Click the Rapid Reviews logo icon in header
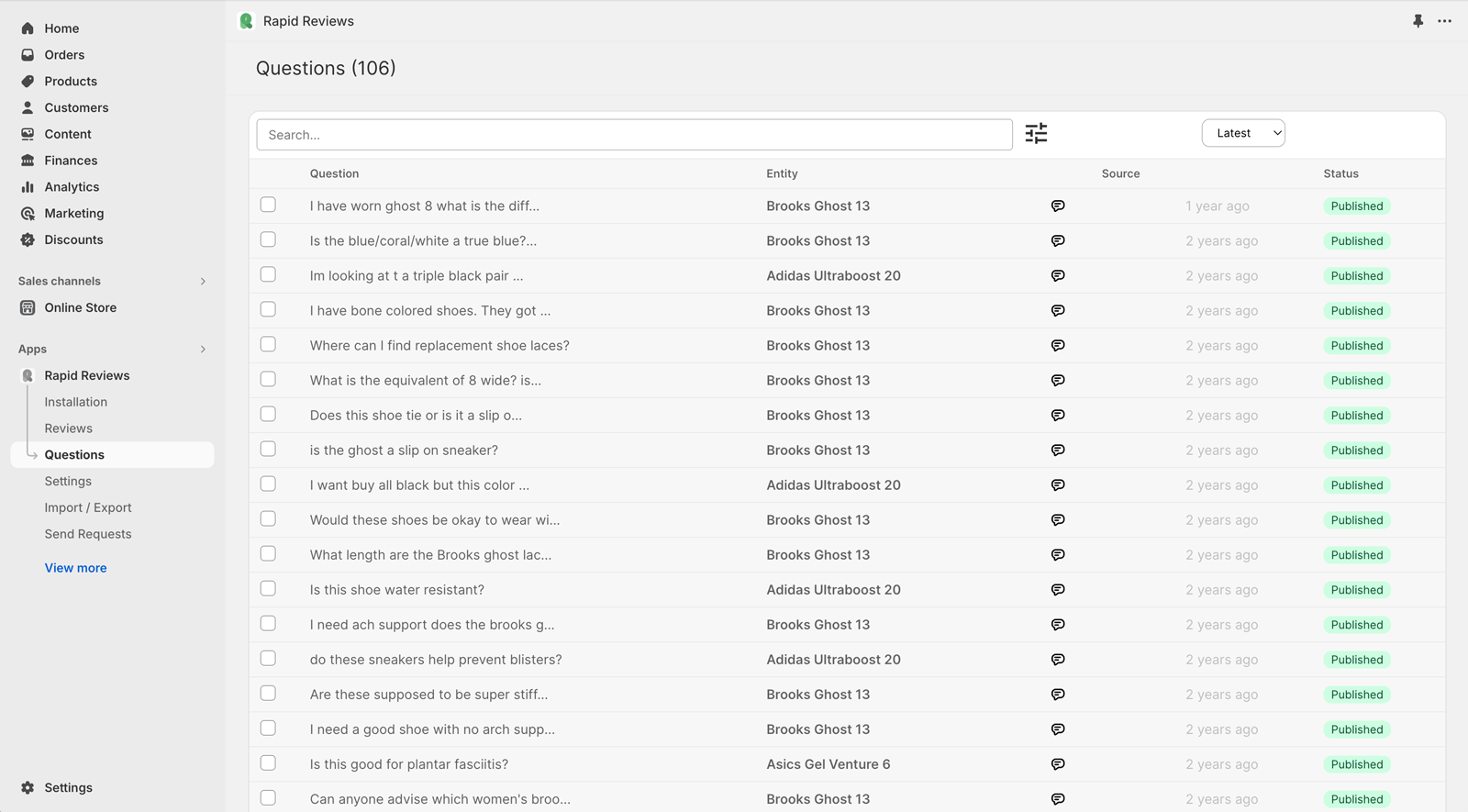1468x812 pixels. pos(246,21)
